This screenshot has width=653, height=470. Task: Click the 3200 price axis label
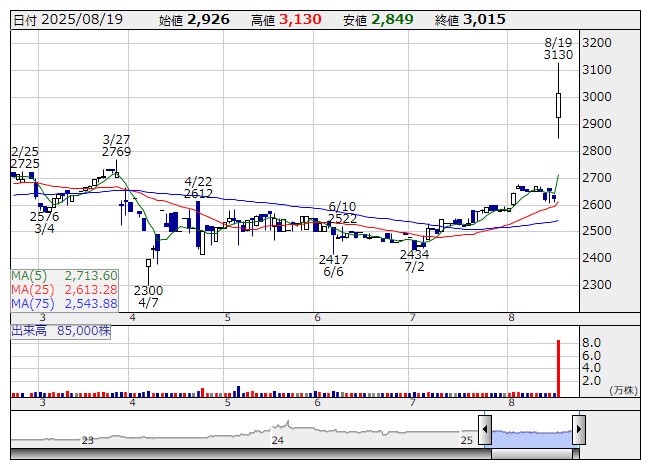click(x=597, y=43)
